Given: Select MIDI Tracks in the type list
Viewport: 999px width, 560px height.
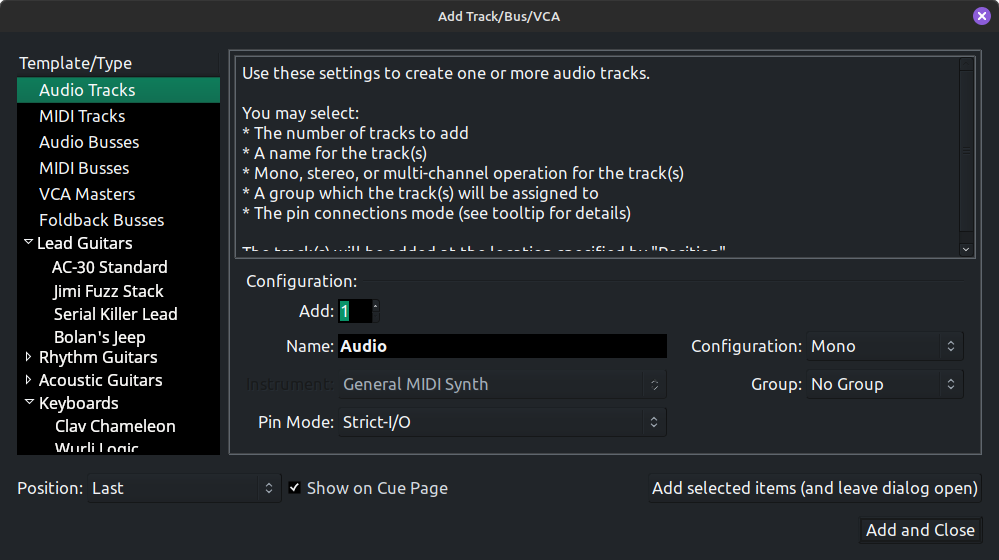Looking at the screenshot, I should 82,116.
